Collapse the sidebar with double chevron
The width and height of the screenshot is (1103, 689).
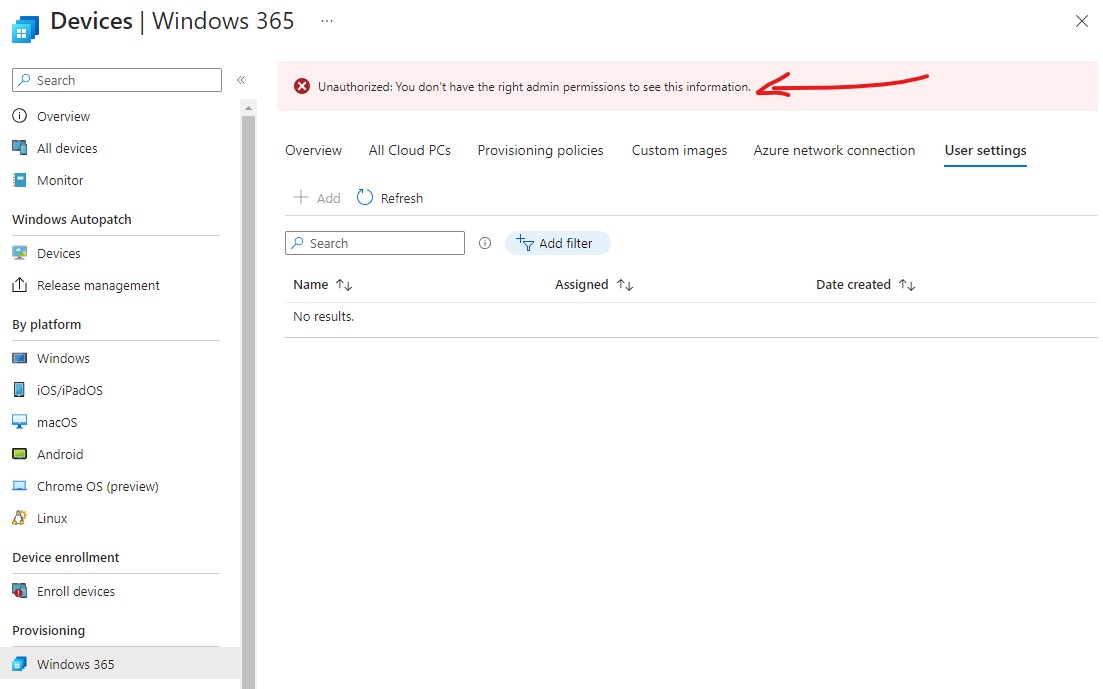point(241,80)
